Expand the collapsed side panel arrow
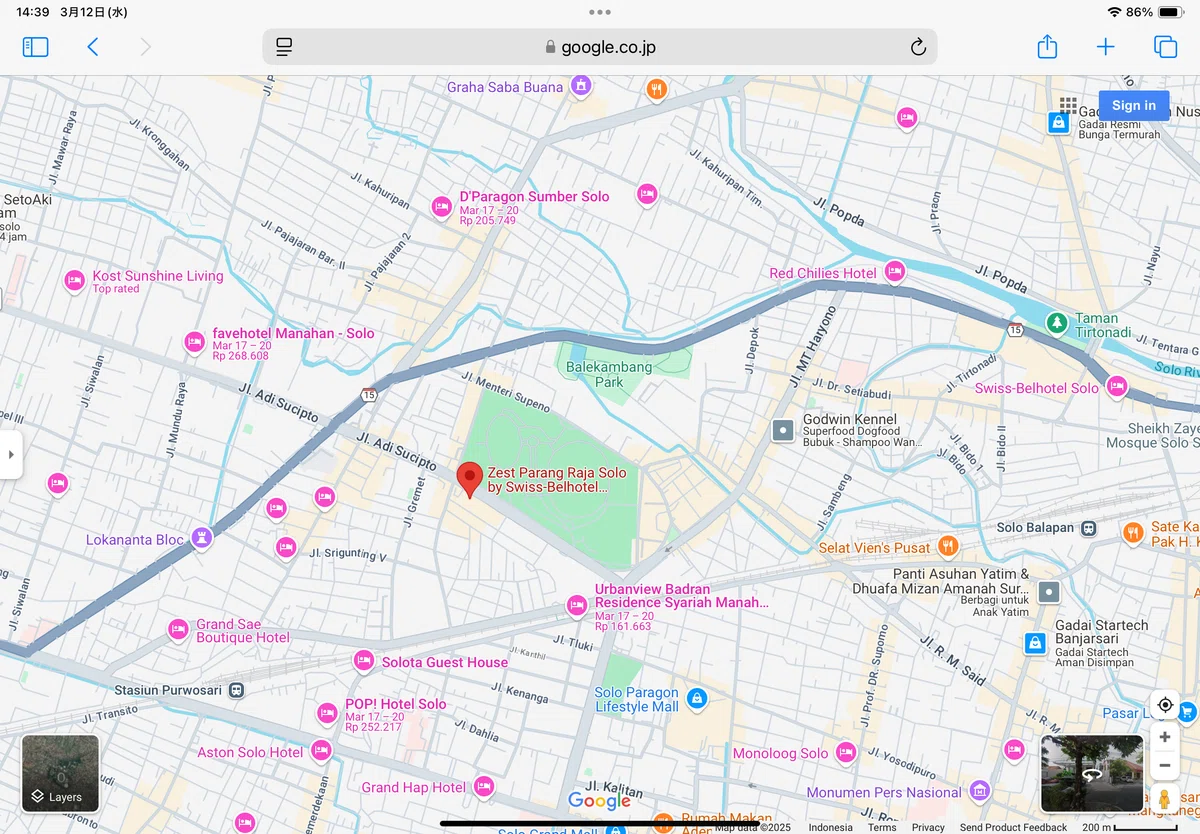1200x834 pixels. (11, 455)
